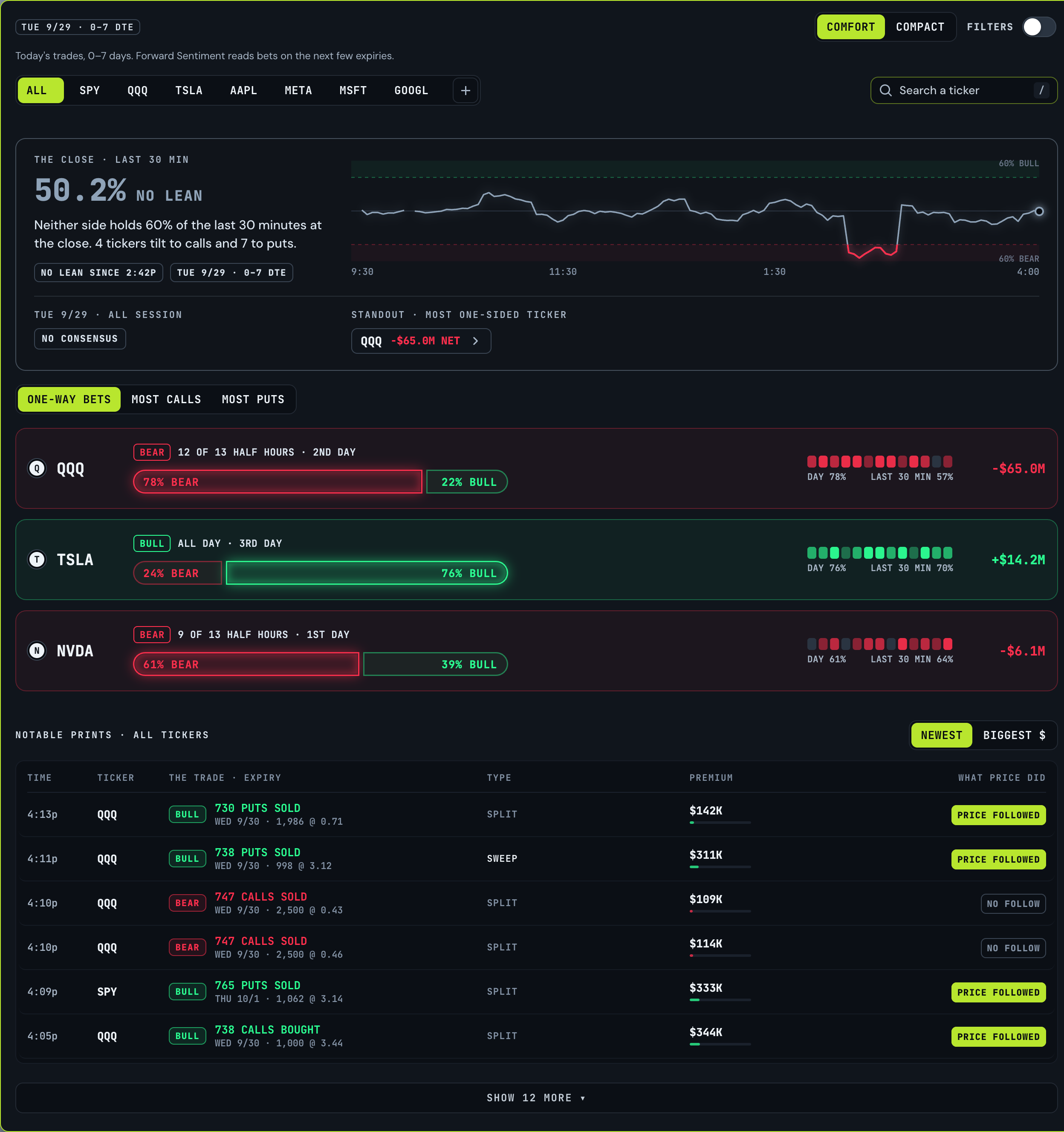Select the ALL ticker tab
The height and width of the screenshot is (1132, 1064).
[40, 90]
